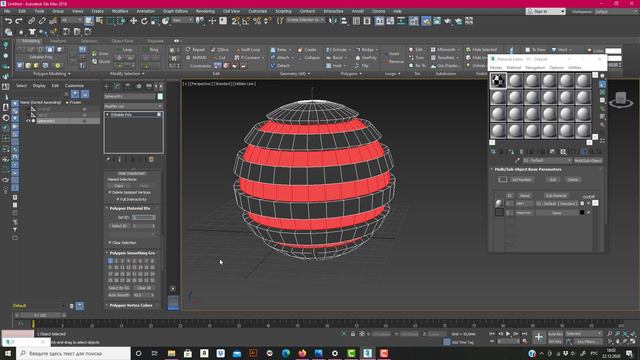Open the Sign In dropdown

(x=545, y=11)
